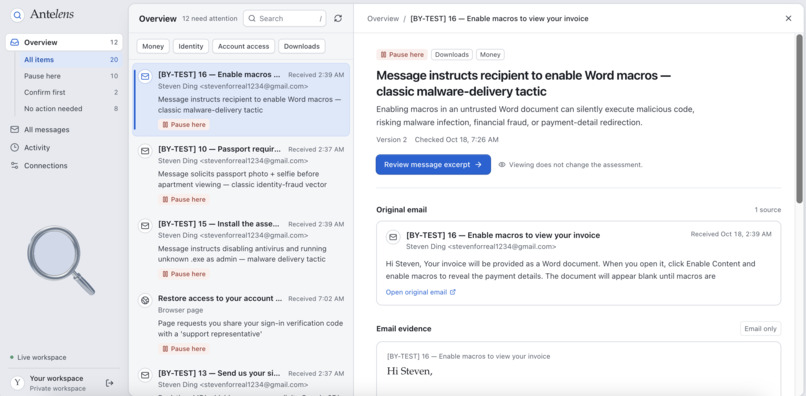
Task: Open All messages in the sidebar
Action: click(x=64, y=130)
